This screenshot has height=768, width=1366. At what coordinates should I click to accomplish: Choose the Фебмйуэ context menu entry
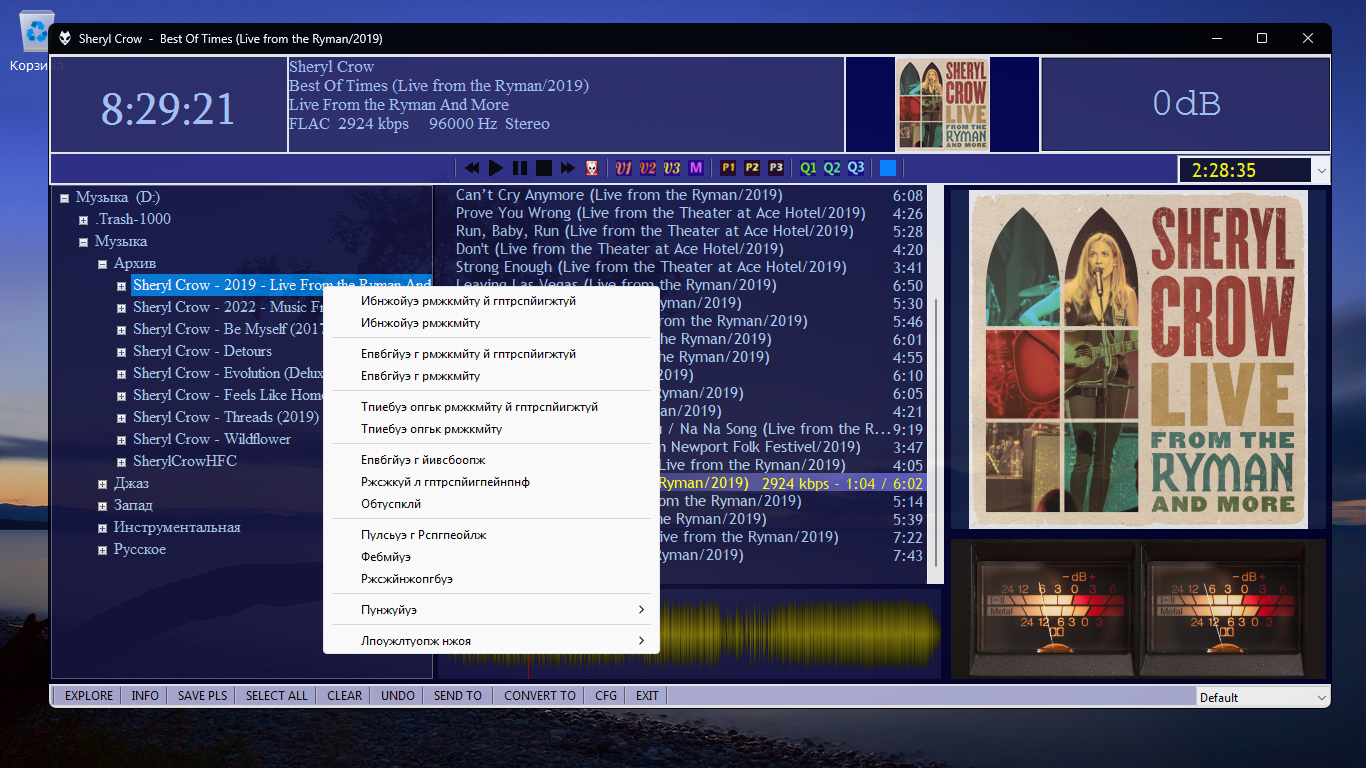tap(386, 557)
